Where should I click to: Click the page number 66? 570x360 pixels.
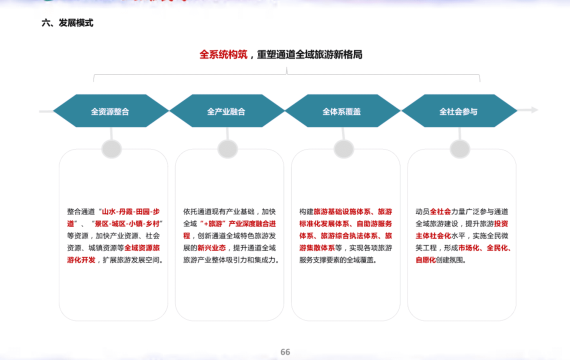(285, 352)
